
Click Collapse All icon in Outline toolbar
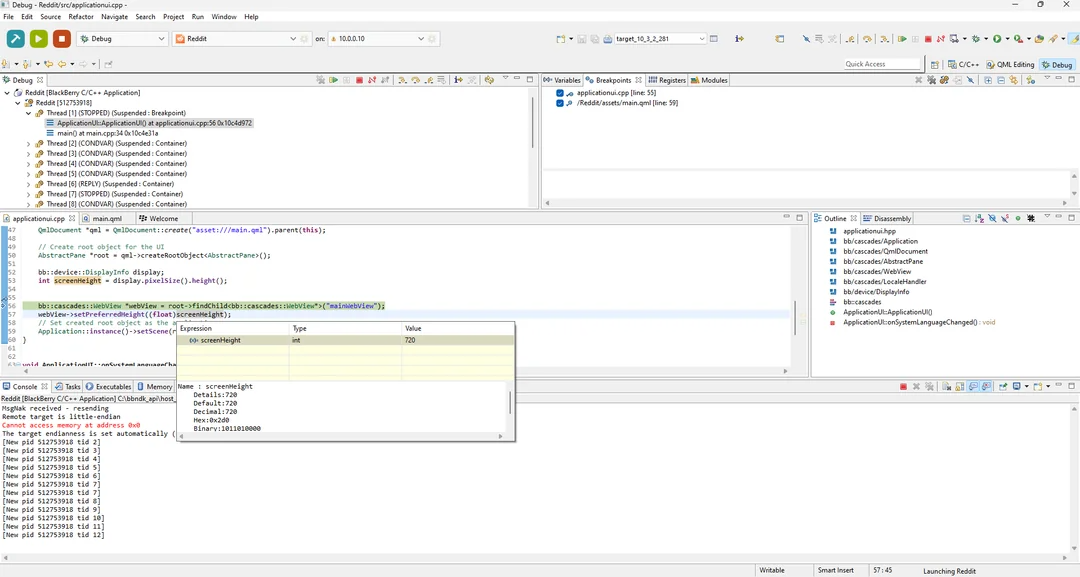pos(966,218)
